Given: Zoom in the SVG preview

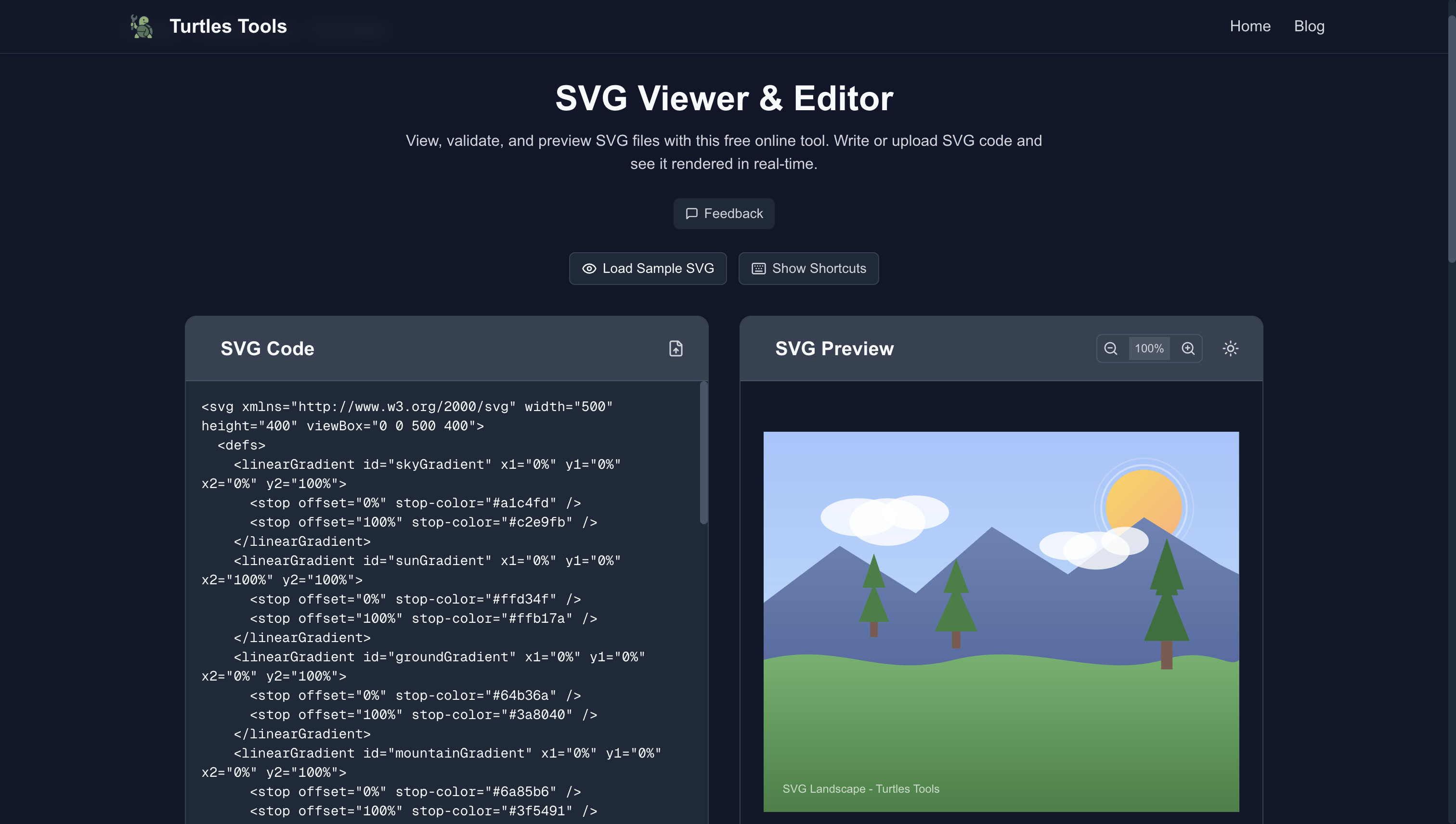Looking at the screenshot, I should pos(1188,348).
